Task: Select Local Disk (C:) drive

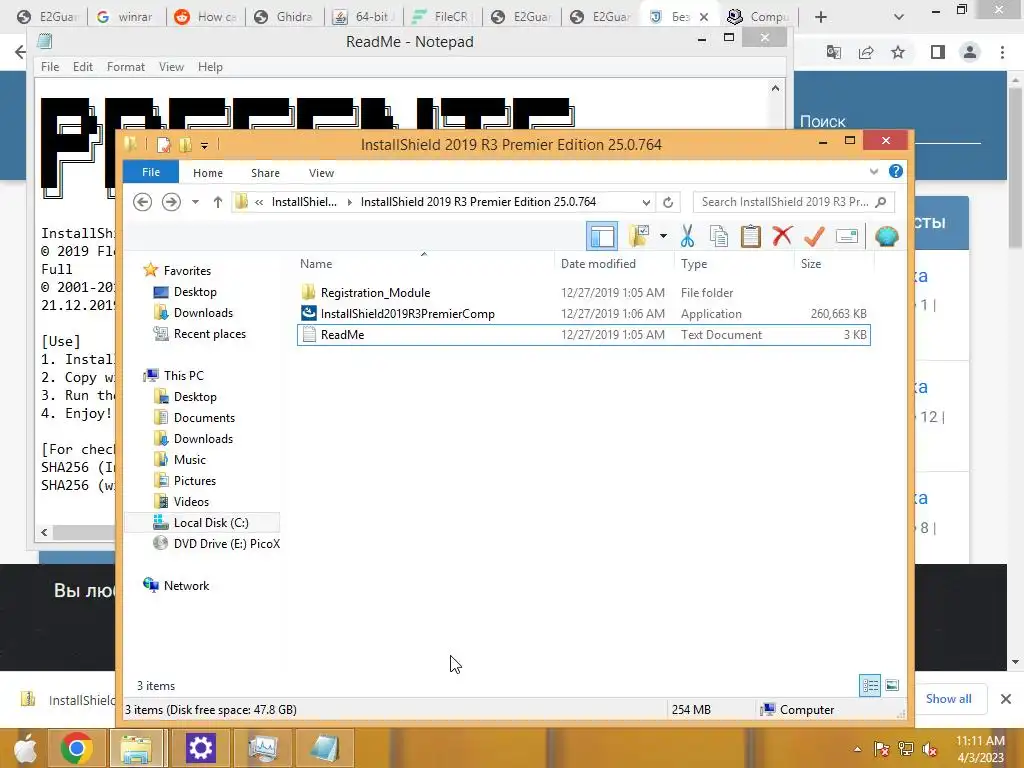Action: coord(210,522)
